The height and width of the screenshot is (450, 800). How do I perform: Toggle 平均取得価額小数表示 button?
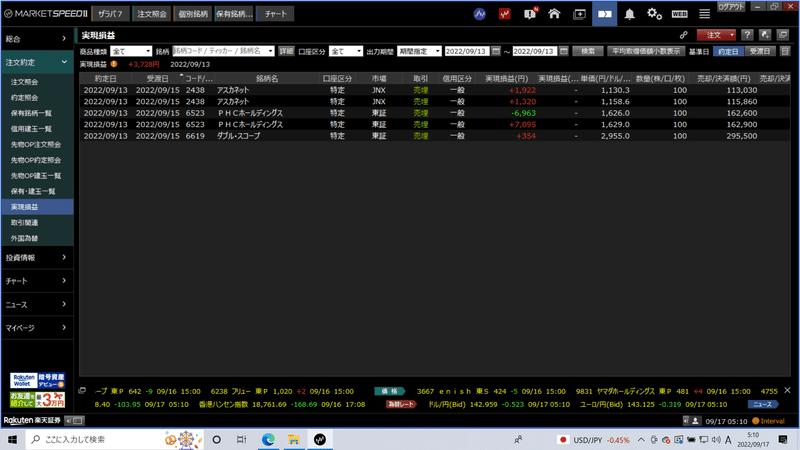pos(646,51)
